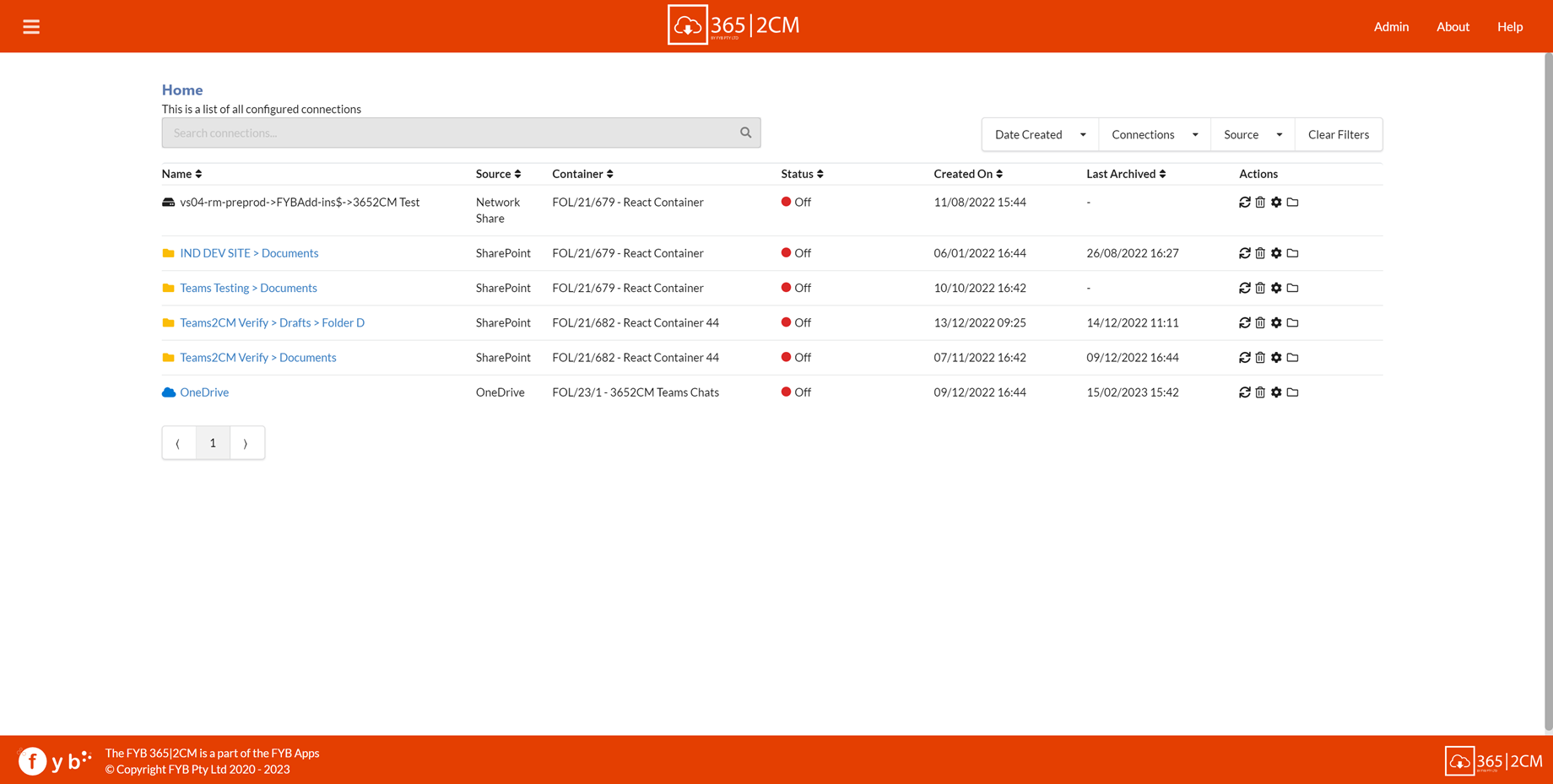Open settings for IND DEV SITE connection
This screenshot has height=784, width=1553.
coord(1276,253)
